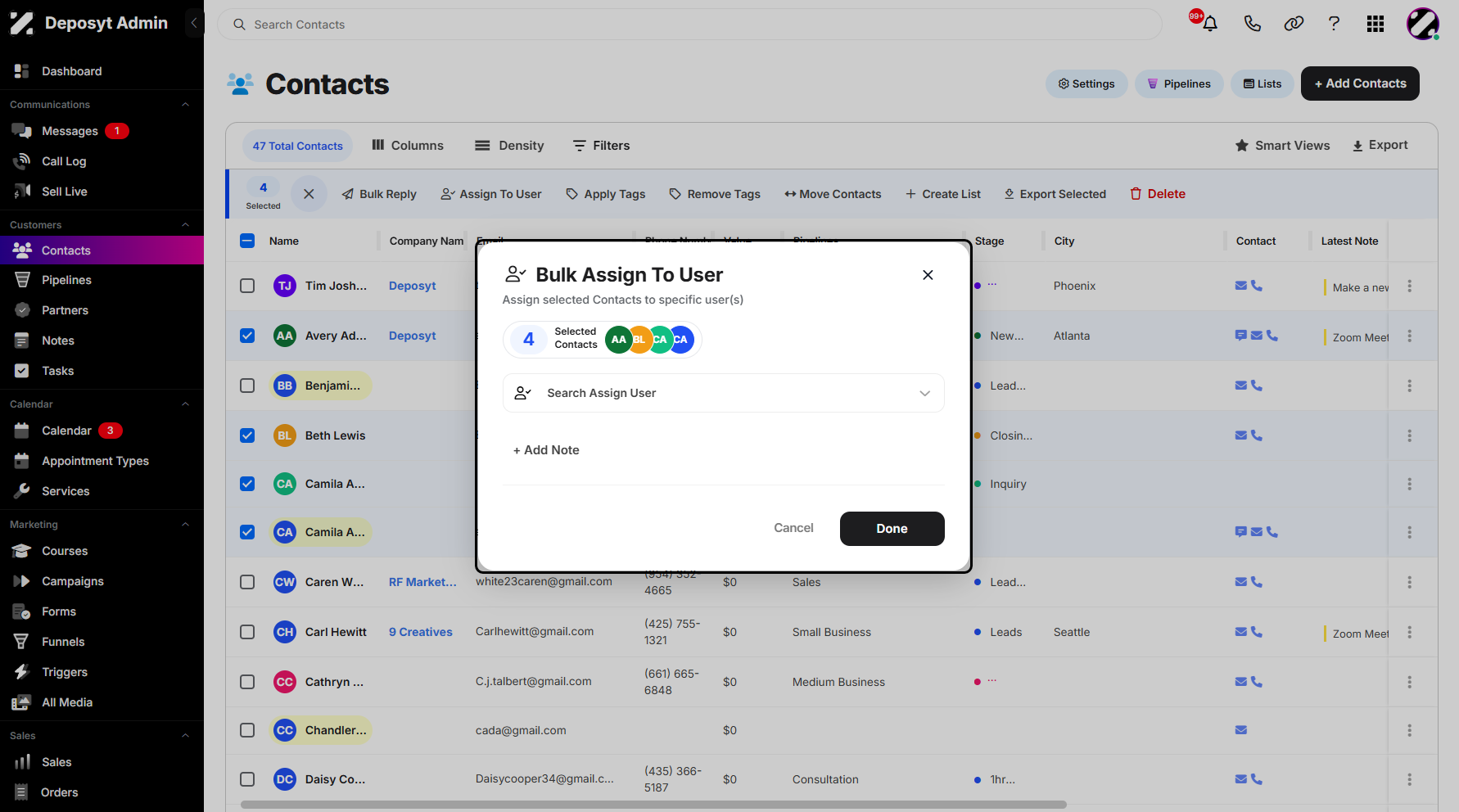Open the notifications bell icon
Image resolution: width=1459 pixels, height=812 pixels.
click(x=1209, y=24)
